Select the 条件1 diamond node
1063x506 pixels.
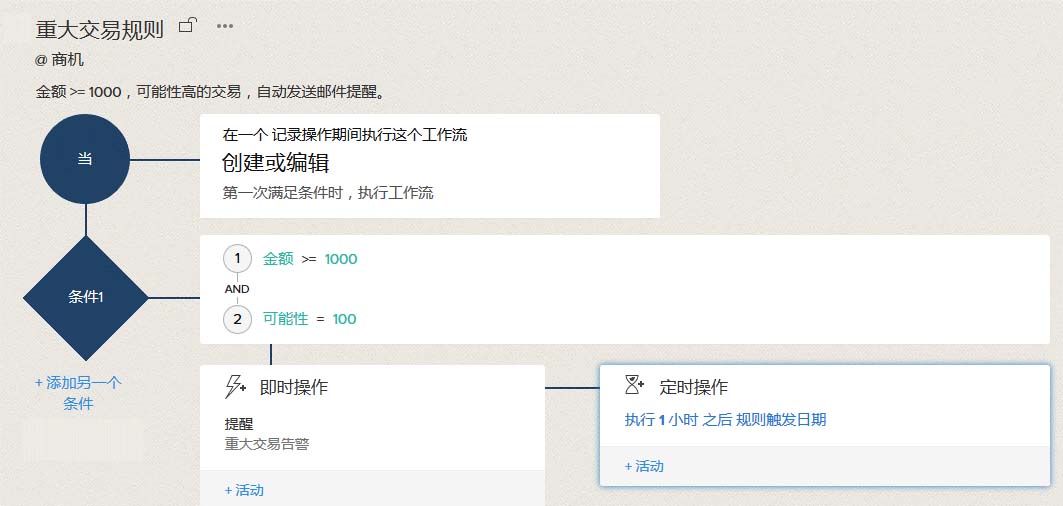click(85, 297)
